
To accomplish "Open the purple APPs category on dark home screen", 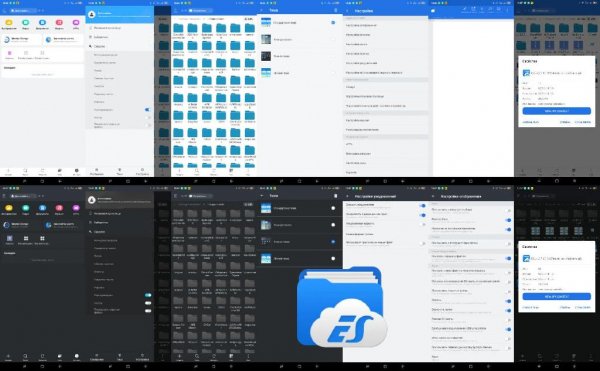I will 76,208.
